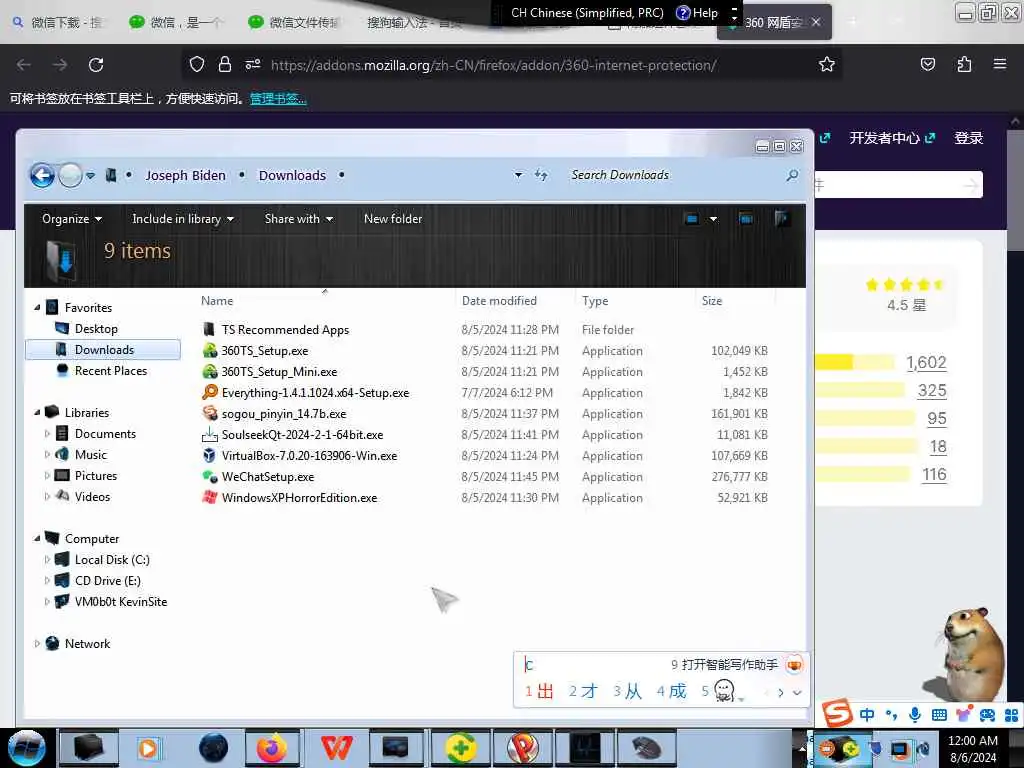Toggle the preview pane icon
The height and width of the screenshot is (768, 1024).
[746, 219]
